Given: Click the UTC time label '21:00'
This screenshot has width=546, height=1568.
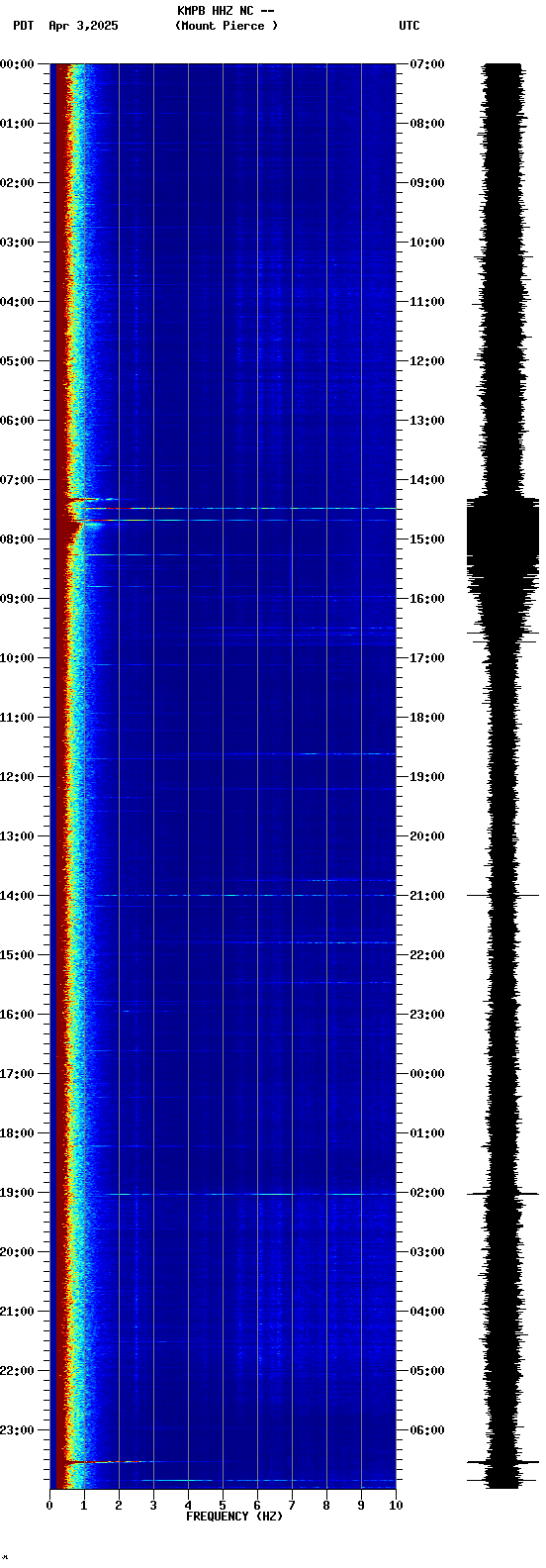Looking at the screenshot, I should (427, 895).
